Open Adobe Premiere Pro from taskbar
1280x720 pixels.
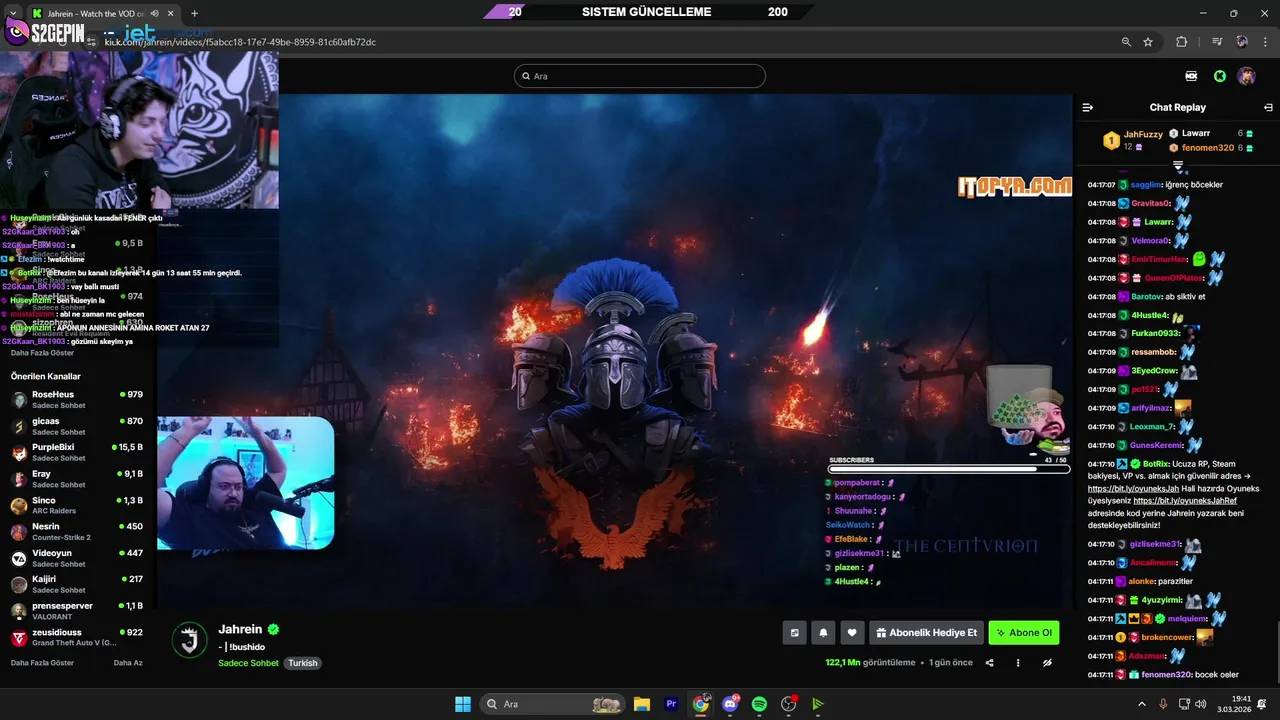pyautogui.click(x=671, y=704)
